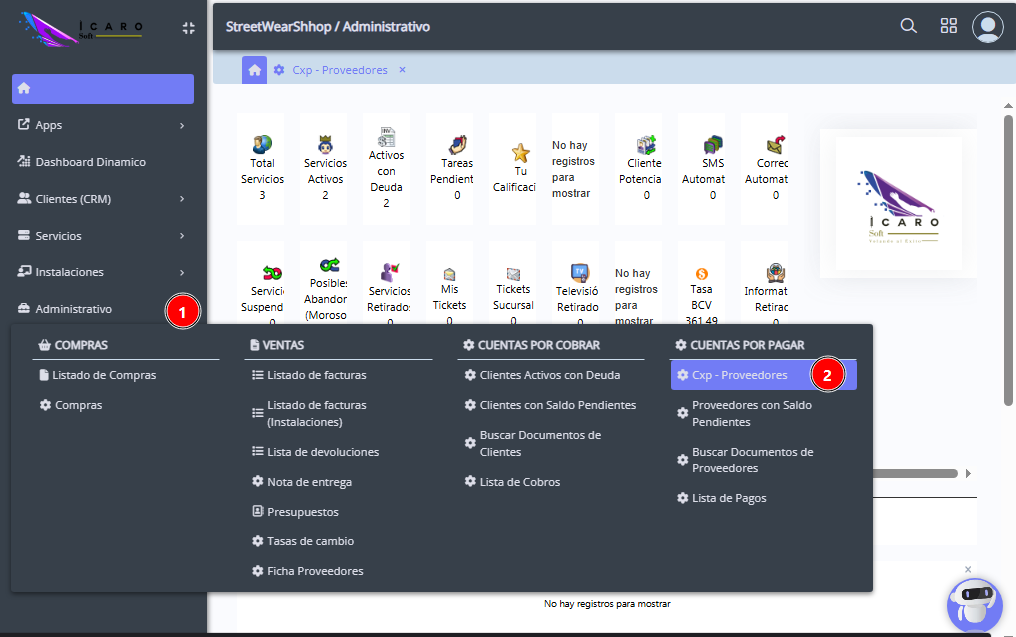Screen dimensions: 1016x637
Task: Open Dashboard Dinamico in sidebar
Action: [90, 162]
